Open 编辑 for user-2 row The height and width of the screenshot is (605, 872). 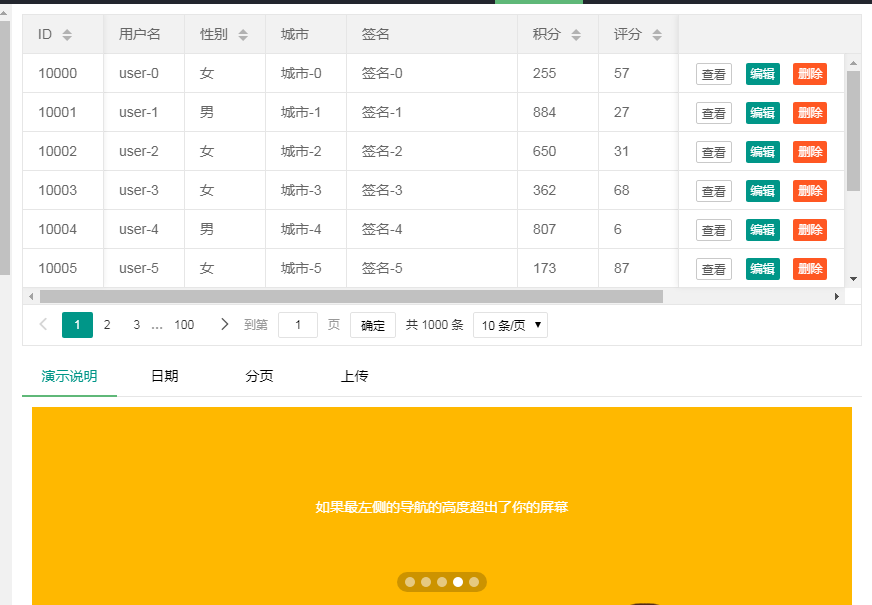pyautogui.click(x=762, y=152)
